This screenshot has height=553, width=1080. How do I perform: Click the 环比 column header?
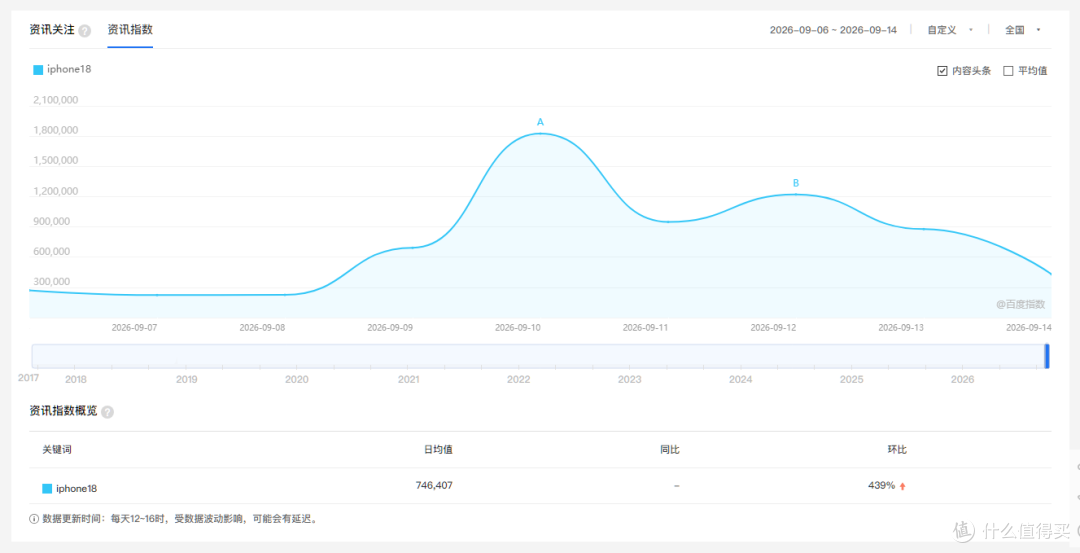click(x=897, y=450)
